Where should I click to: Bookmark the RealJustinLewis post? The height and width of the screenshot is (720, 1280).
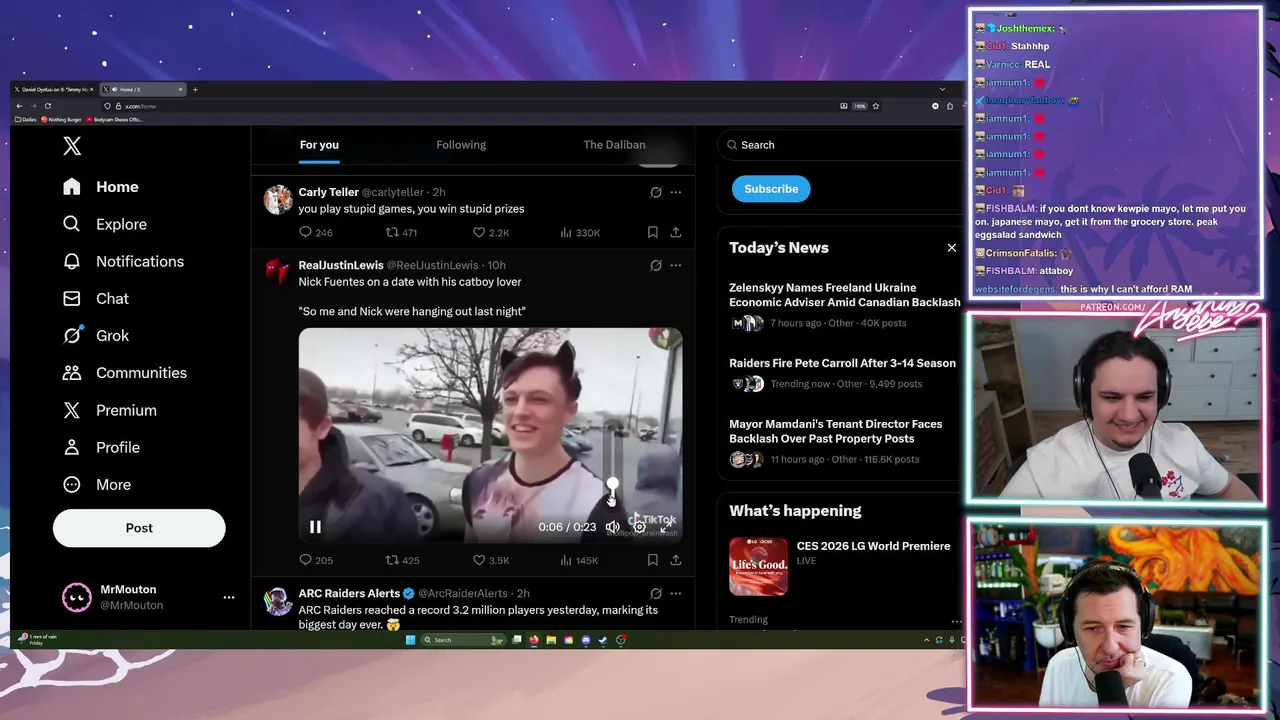[x=652, y=560]
